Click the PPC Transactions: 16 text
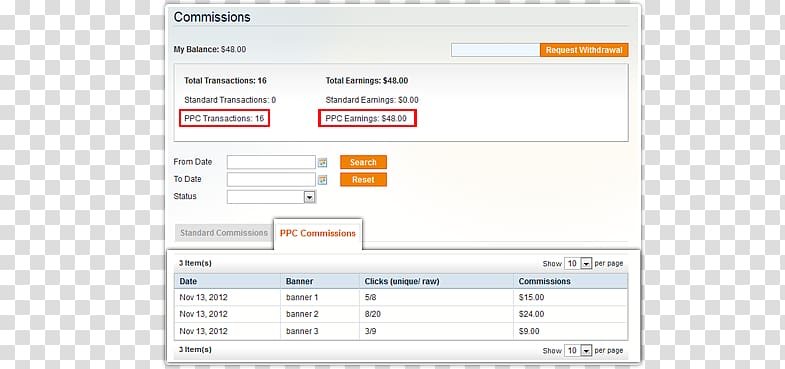 pos(224,119)
